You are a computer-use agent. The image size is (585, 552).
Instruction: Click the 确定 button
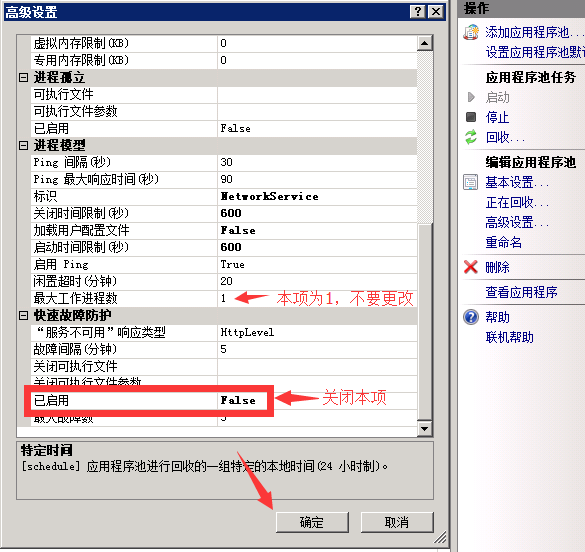[312, 522]
